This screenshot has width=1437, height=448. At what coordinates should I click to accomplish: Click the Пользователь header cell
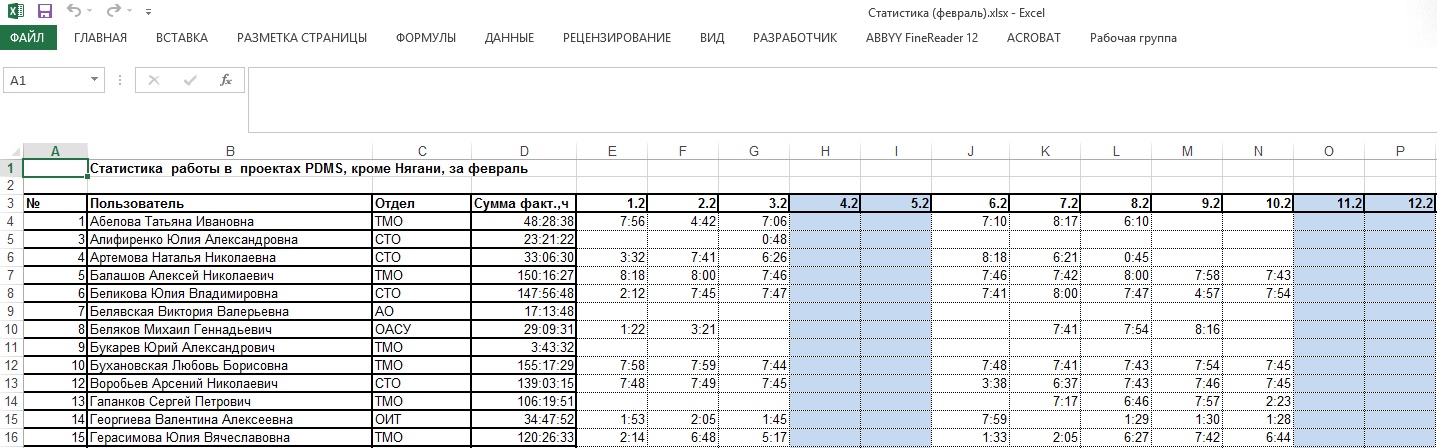pos(230,203)
